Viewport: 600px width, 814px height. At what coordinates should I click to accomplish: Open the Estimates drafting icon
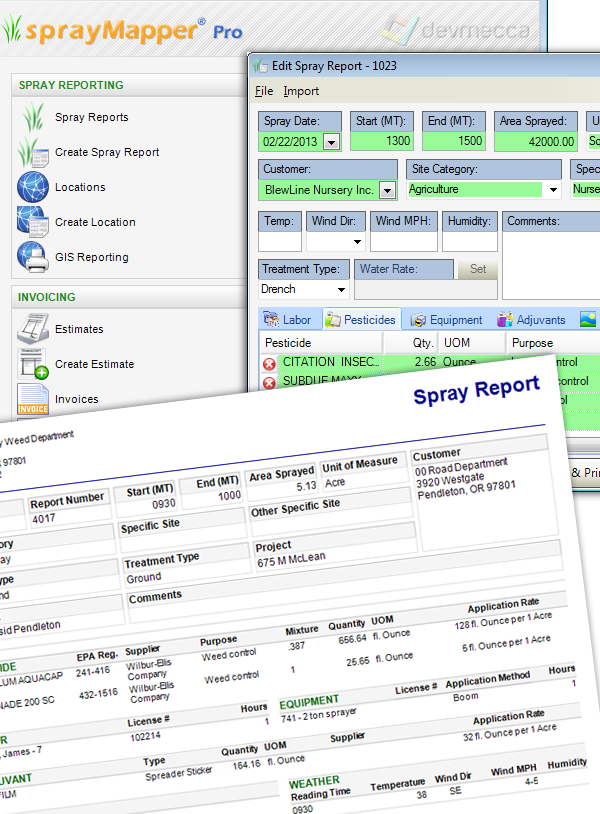point(33,329)
